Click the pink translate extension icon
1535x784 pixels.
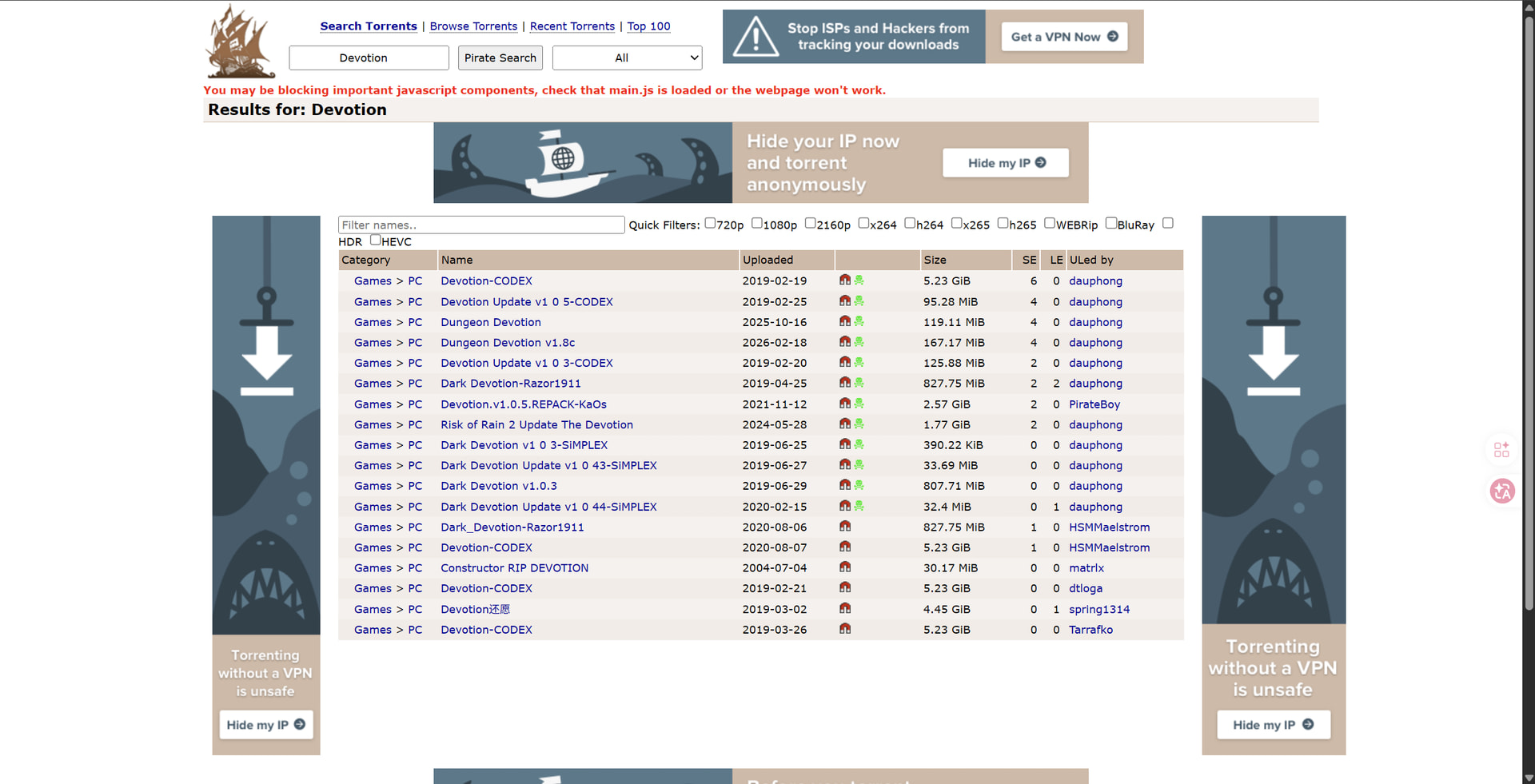(x=1502, y=491)
